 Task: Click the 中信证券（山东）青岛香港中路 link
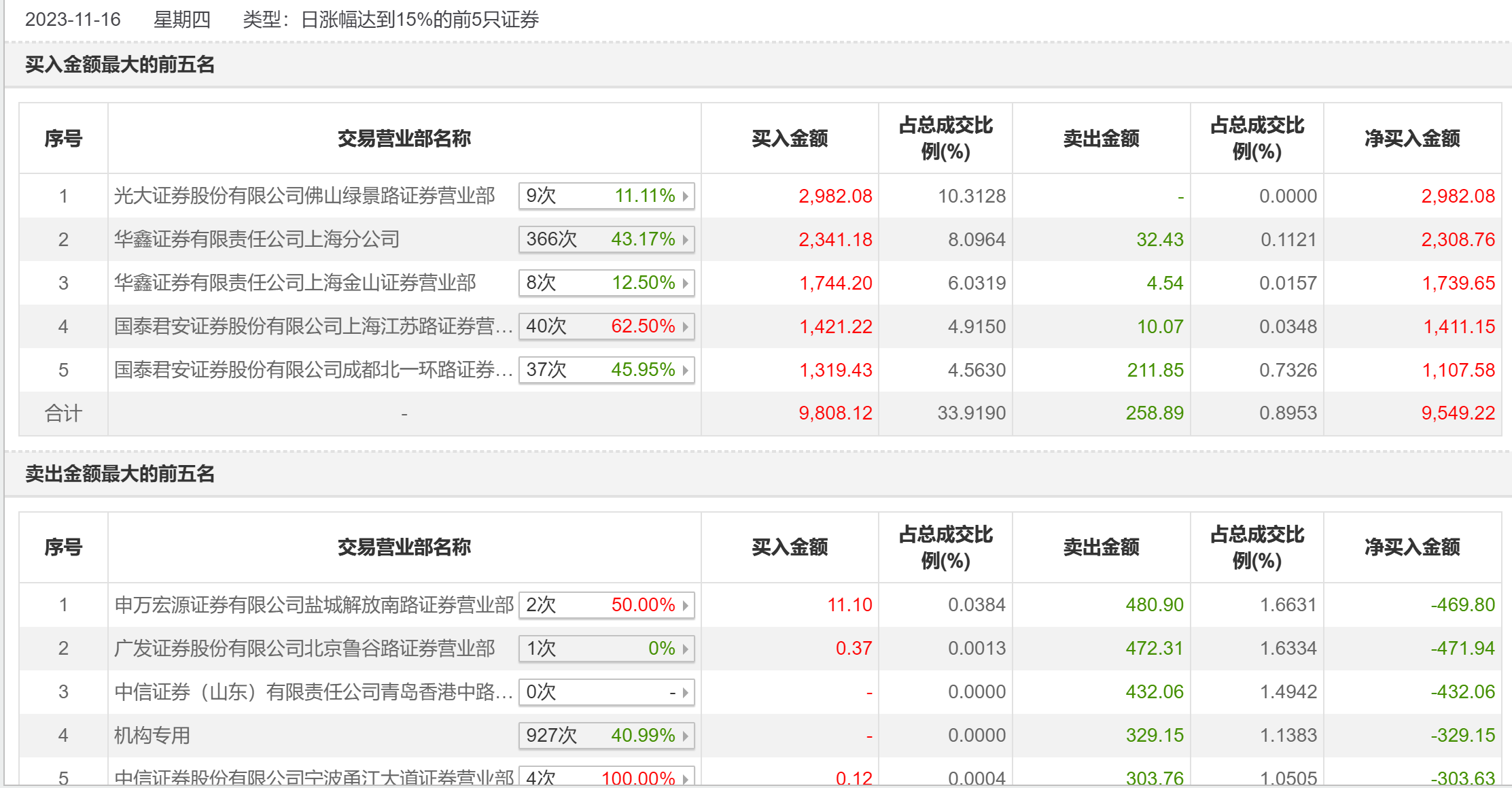[x=313, y=692]
